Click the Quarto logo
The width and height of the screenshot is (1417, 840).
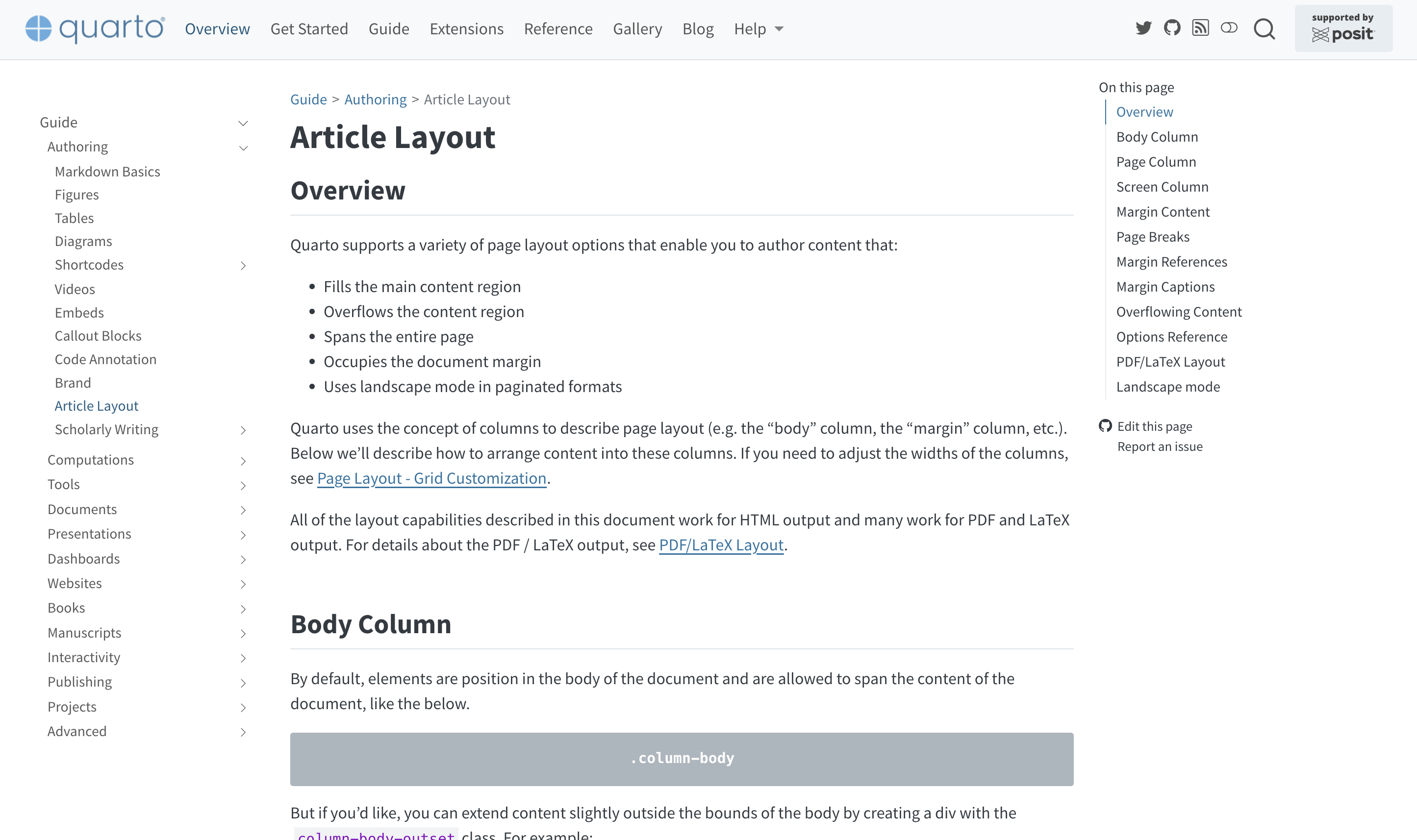click(95, 29)
